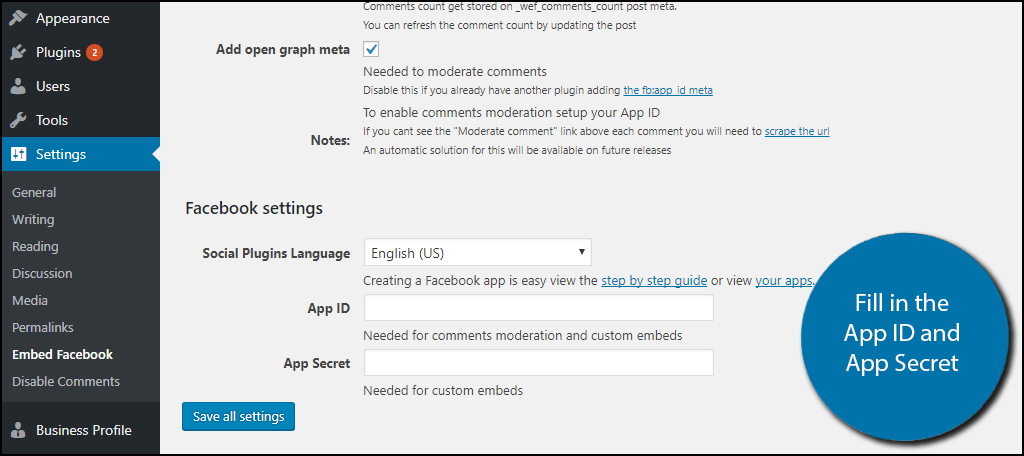Open the Permalinks settings item

click(42, 327)
